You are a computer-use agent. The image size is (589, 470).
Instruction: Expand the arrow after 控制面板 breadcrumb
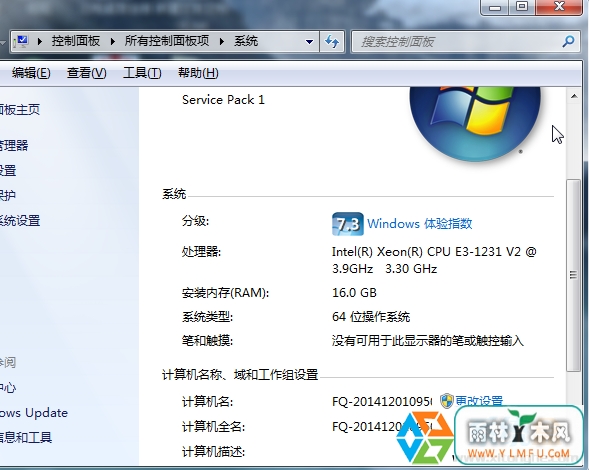[x=113, y=41]
